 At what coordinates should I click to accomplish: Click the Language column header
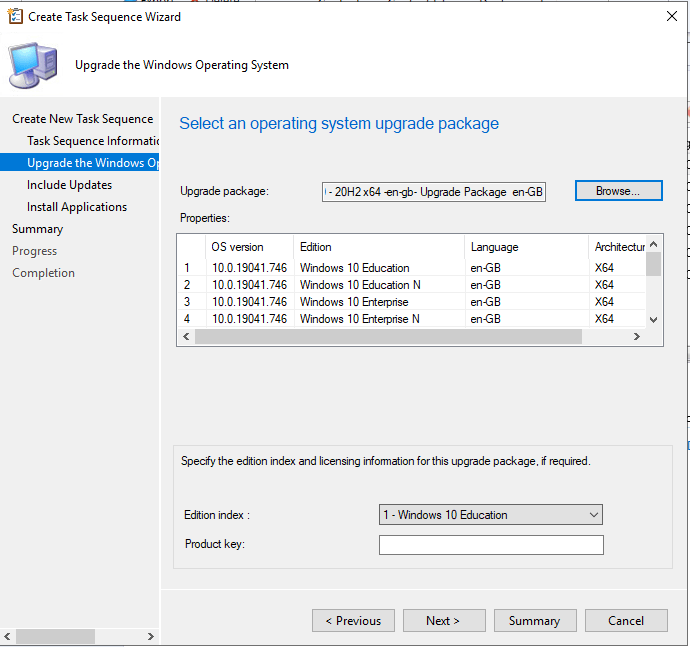495,247
